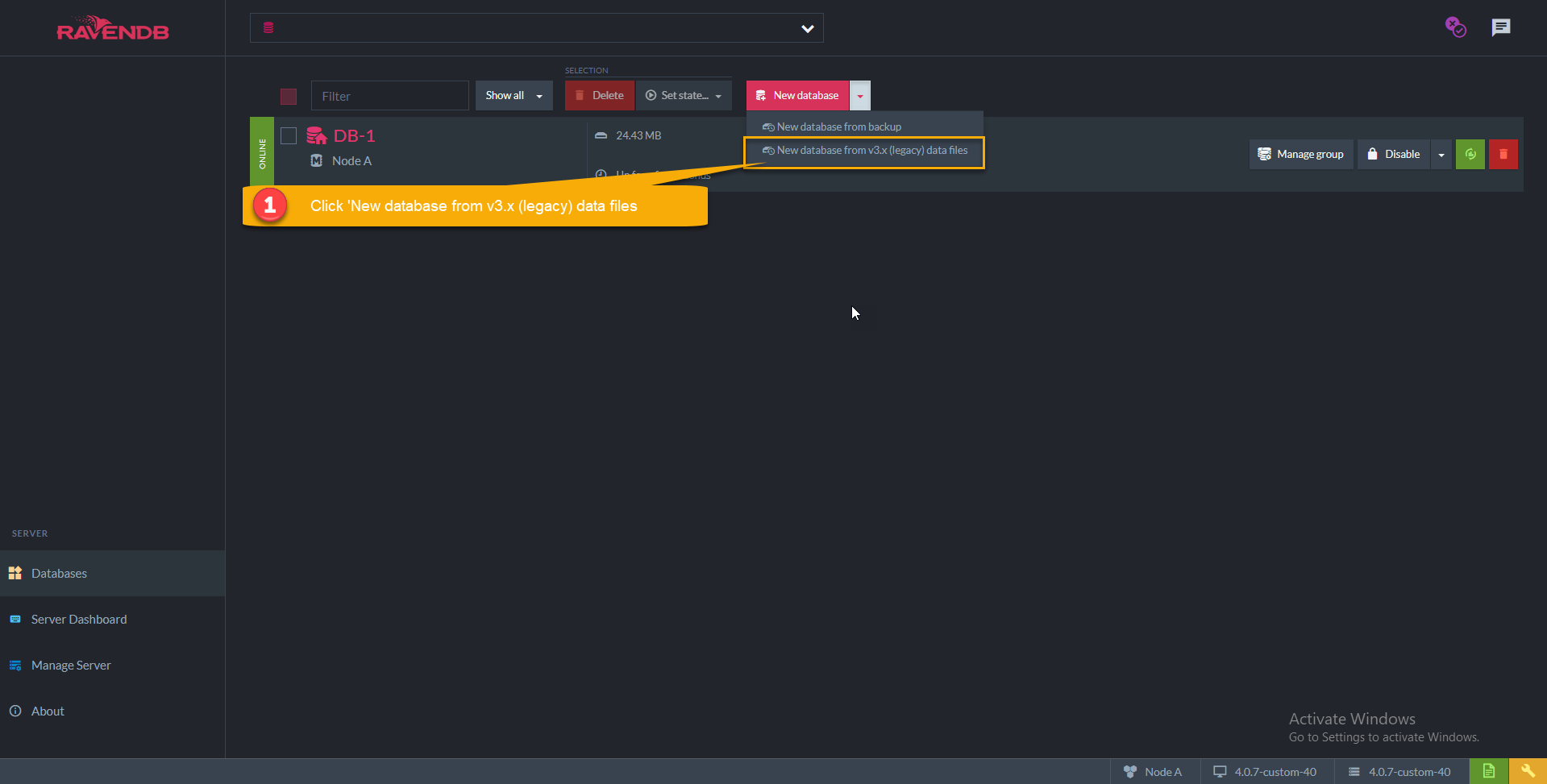Click the green refresh icon for DB-1
This screenshot has width=1547, height=784.
(1470, 154)
